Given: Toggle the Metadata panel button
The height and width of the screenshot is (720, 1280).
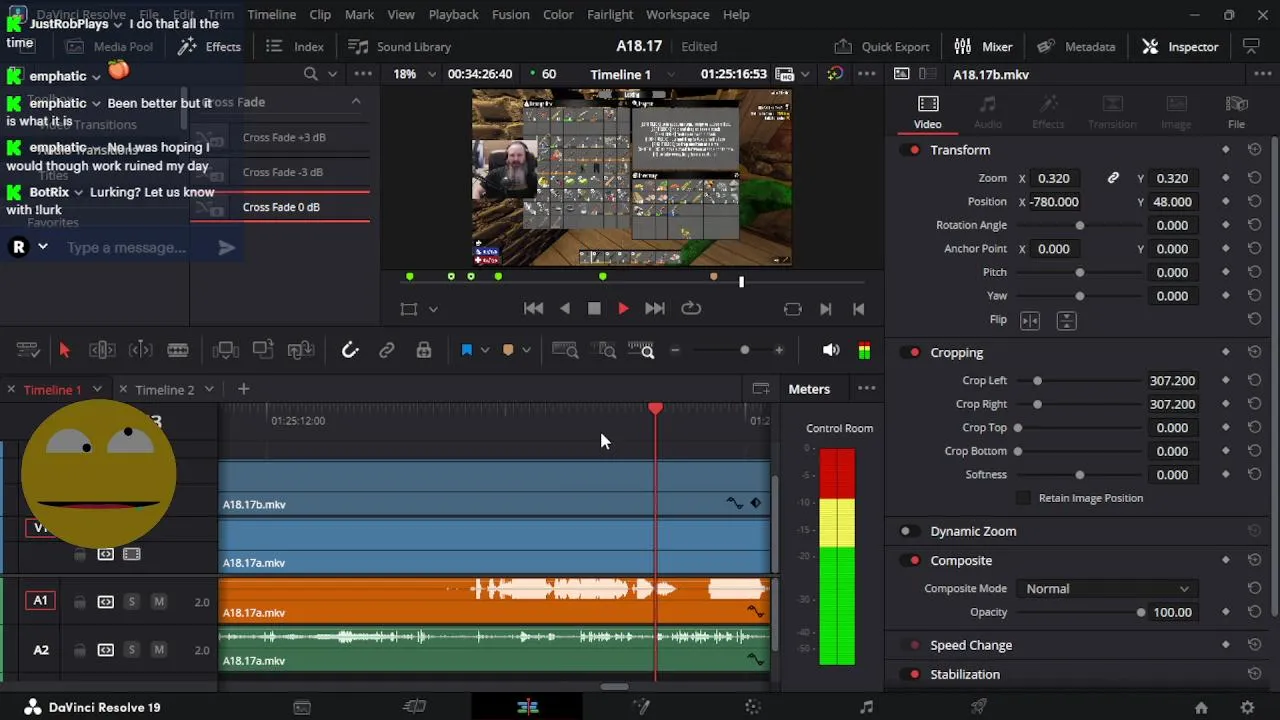Looking at the screenshot, I should (1076, 47).
